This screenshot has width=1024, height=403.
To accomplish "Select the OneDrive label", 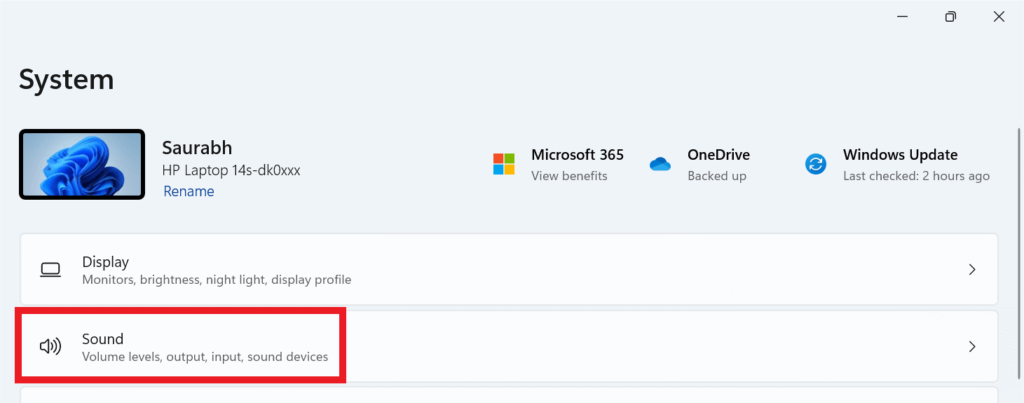I will tap(718, 155).
